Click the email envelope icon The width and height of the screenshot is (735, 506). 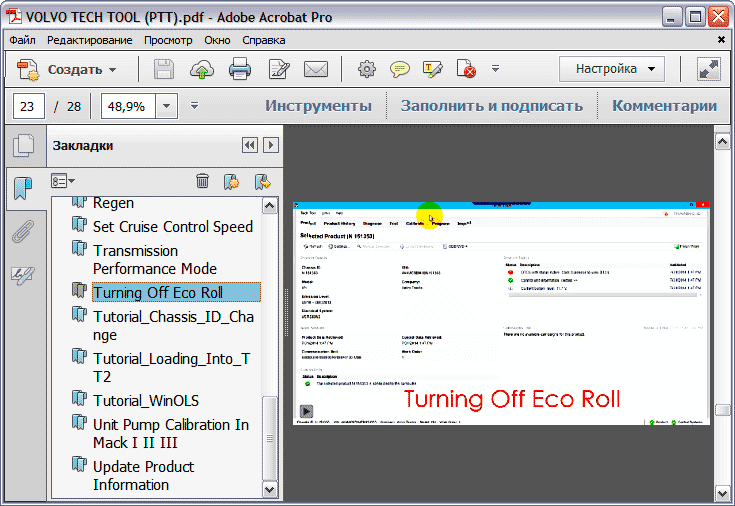tap(316, 70)
